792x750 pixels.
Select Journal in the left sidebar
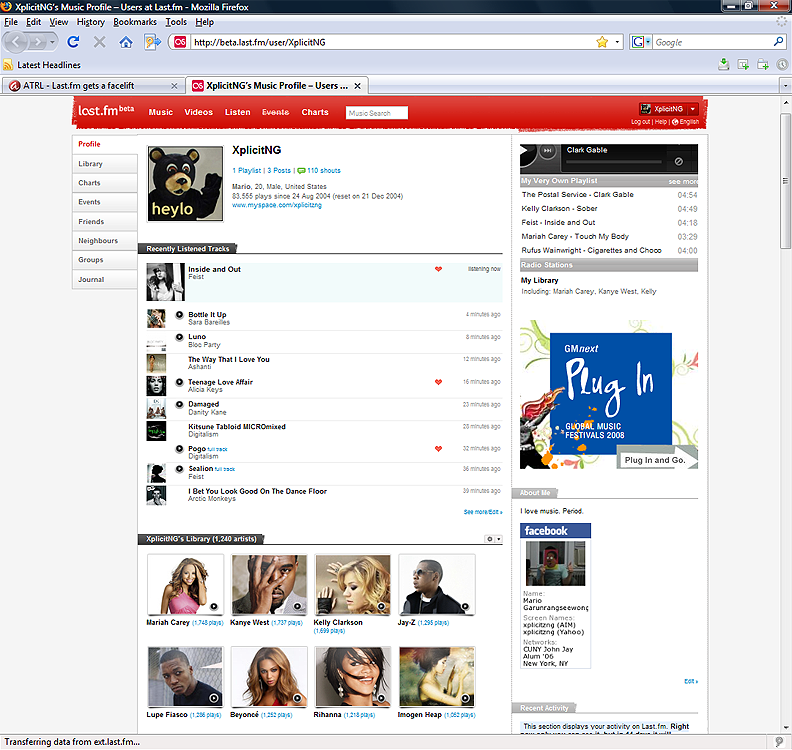(x=105, y=279)
